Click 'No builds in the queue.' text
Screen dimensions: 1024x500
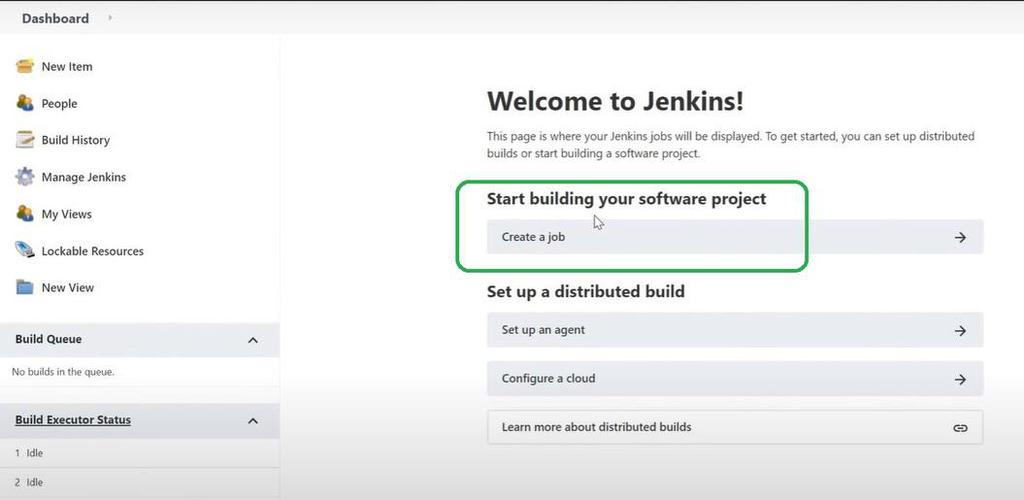point(63,372)
